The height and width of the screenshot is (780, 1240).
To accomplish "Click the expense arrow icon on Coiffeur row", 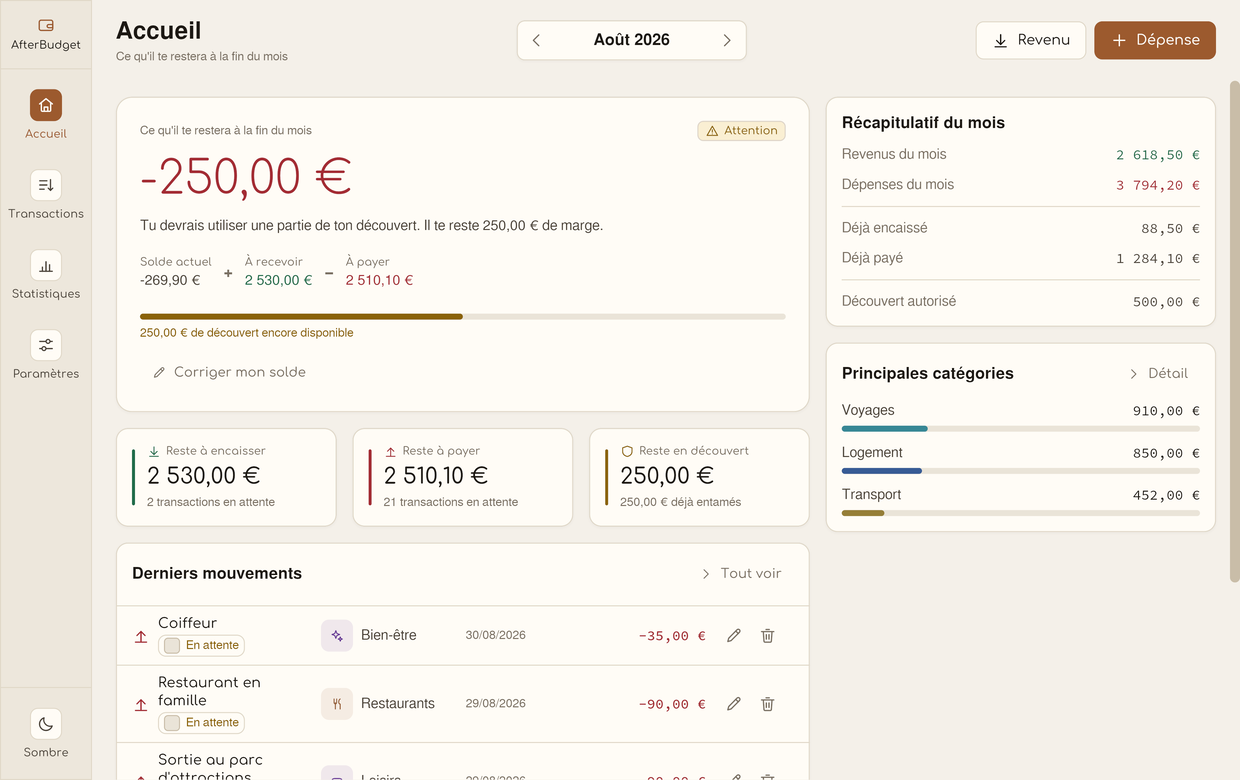I will [x=141, y=636].
